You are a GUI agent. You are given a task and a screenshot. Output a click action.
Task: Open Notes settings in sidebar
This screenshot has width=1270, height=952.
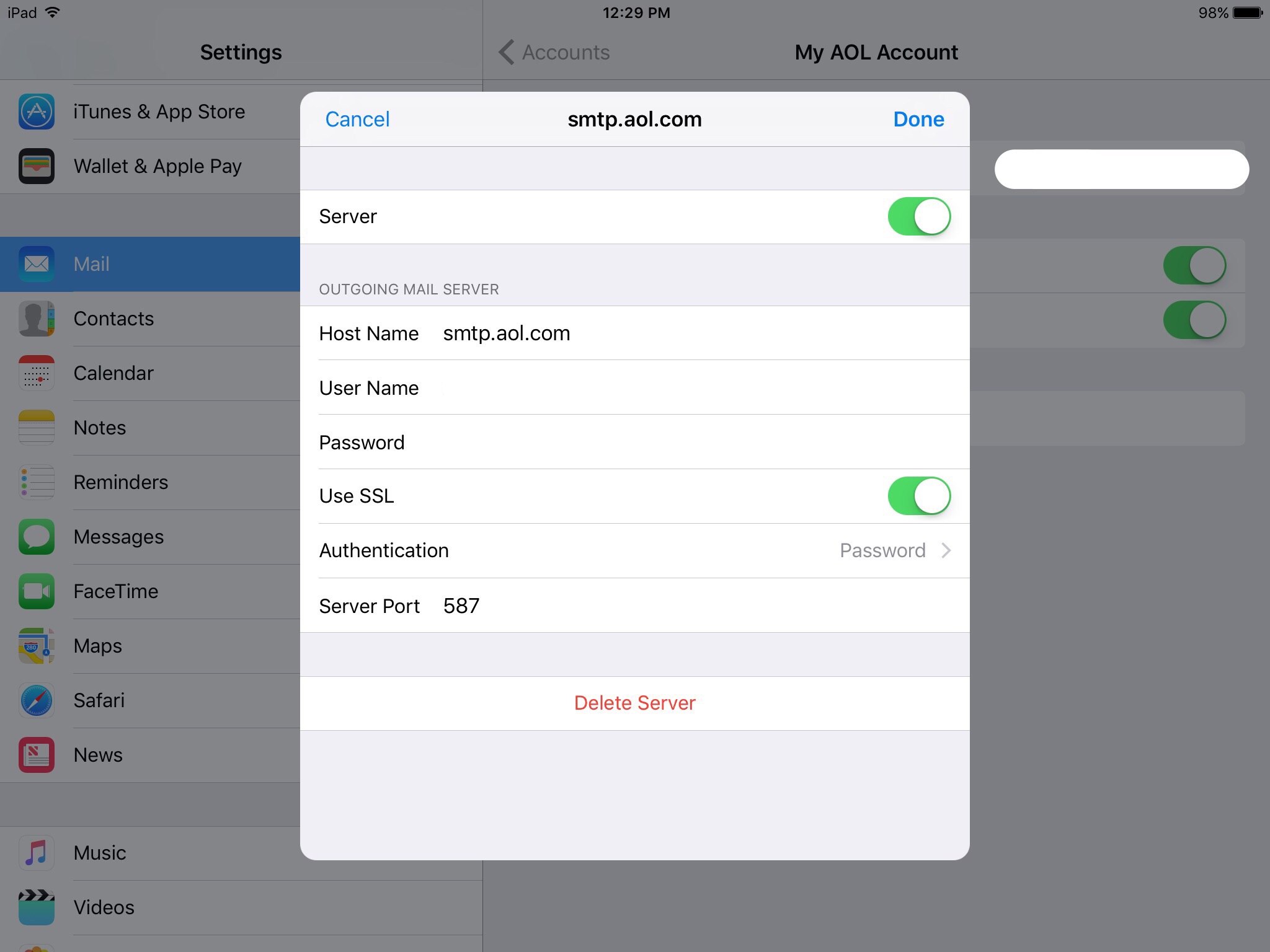(x=100, y=428)
